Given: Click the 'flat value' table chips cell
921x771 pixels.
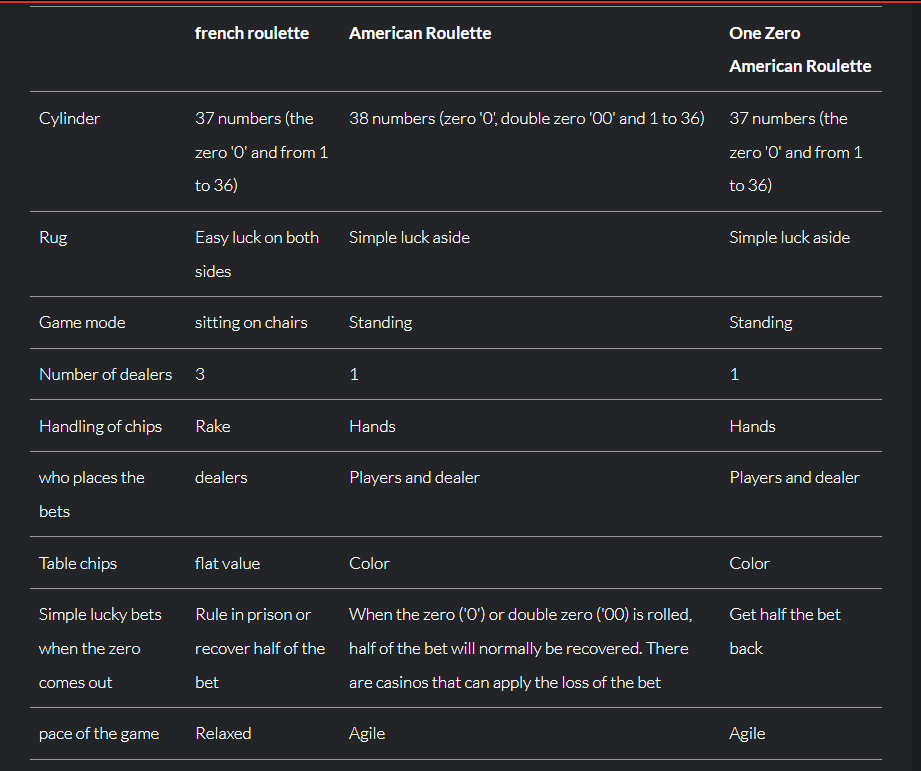Looking at the screenshot, I should pos(227,564).
